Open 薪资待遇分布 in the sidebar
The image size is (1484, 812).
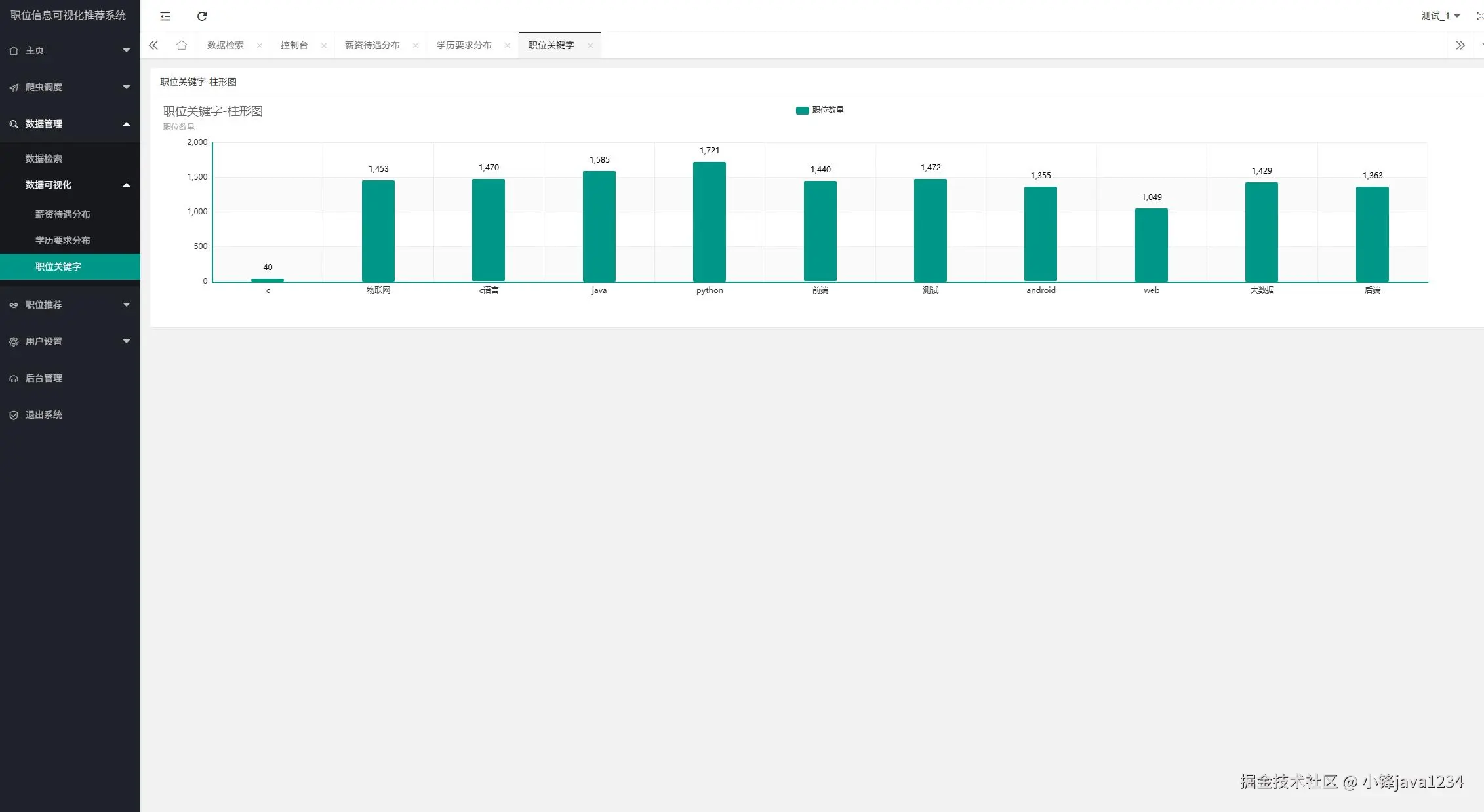pyautogui.click(x=63, y=214)
